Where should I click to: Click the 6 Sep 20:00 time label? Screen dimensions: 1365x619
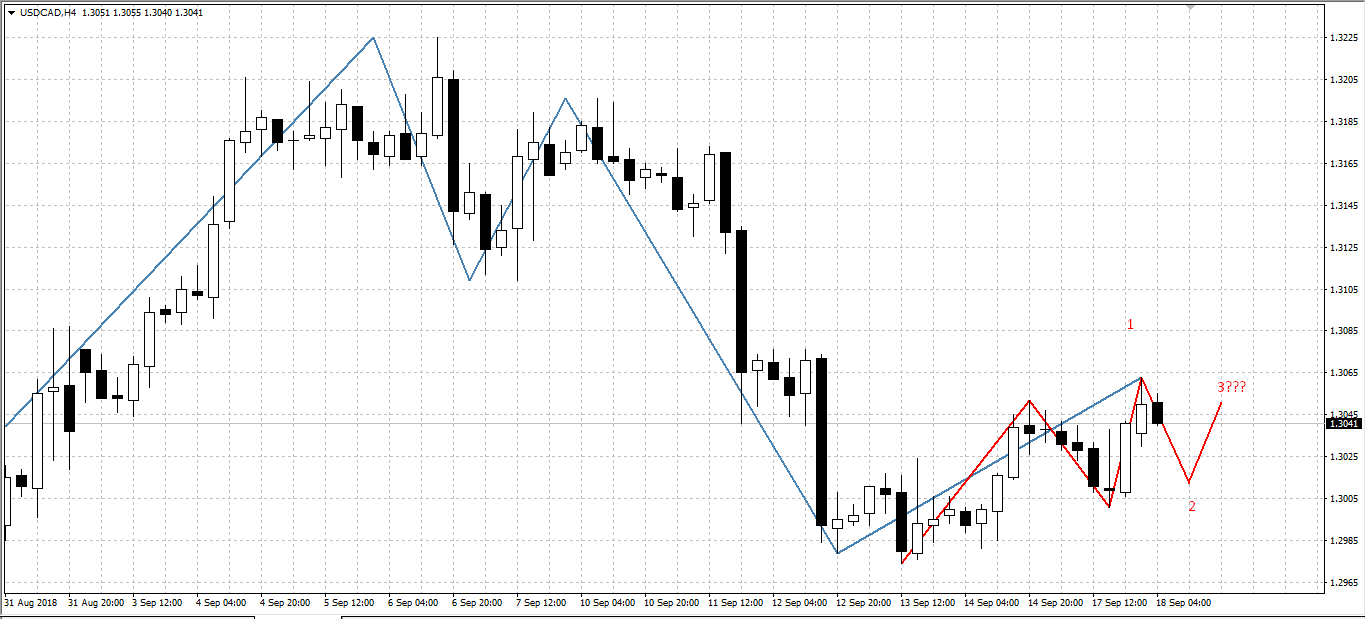click(x=478, y=603)
